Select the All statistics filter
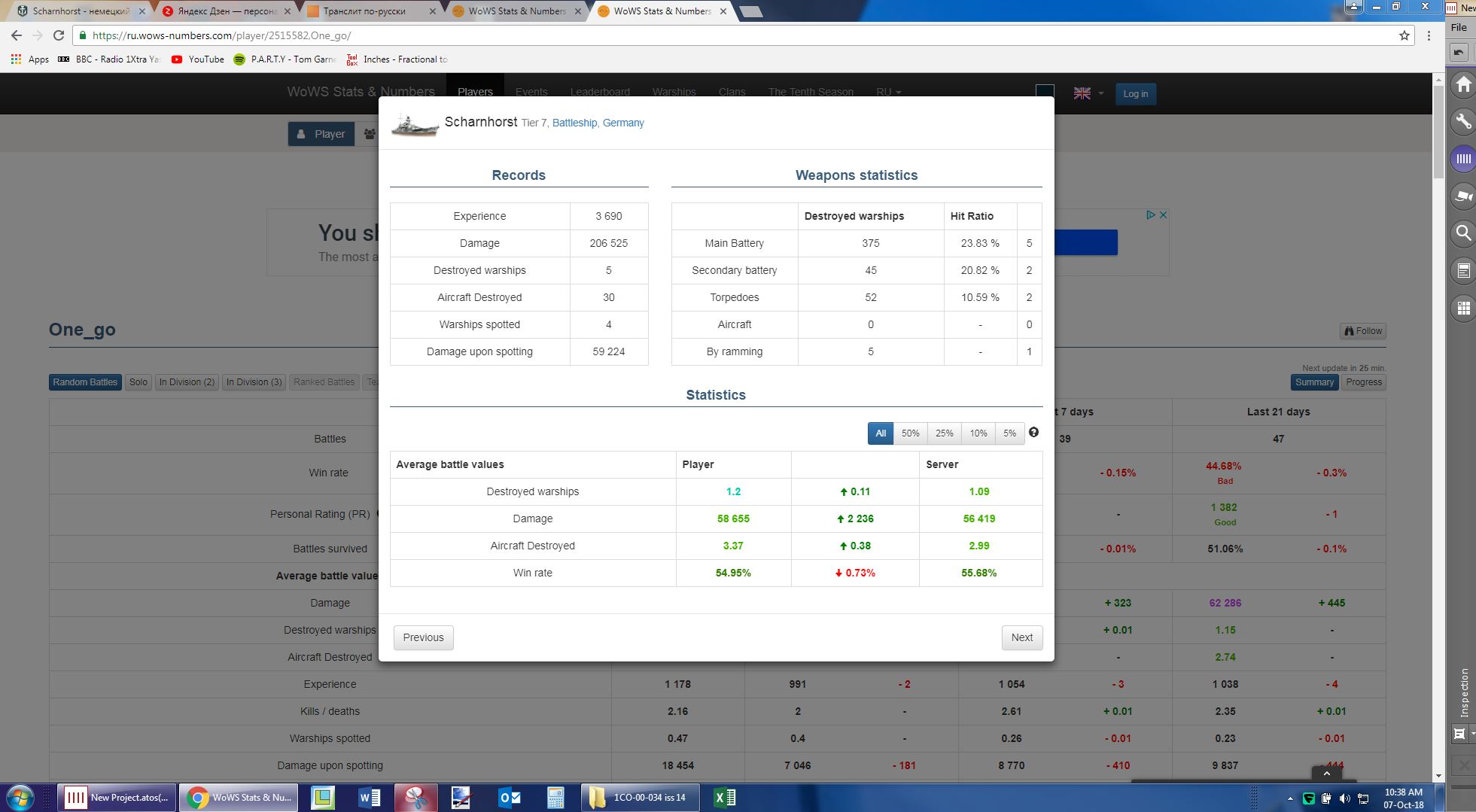 (880, 433)
